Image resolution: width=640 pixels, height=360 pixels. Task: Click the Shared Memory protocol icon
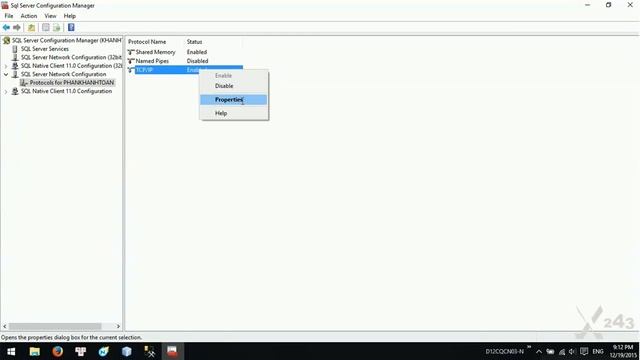(x=131, y=52)
